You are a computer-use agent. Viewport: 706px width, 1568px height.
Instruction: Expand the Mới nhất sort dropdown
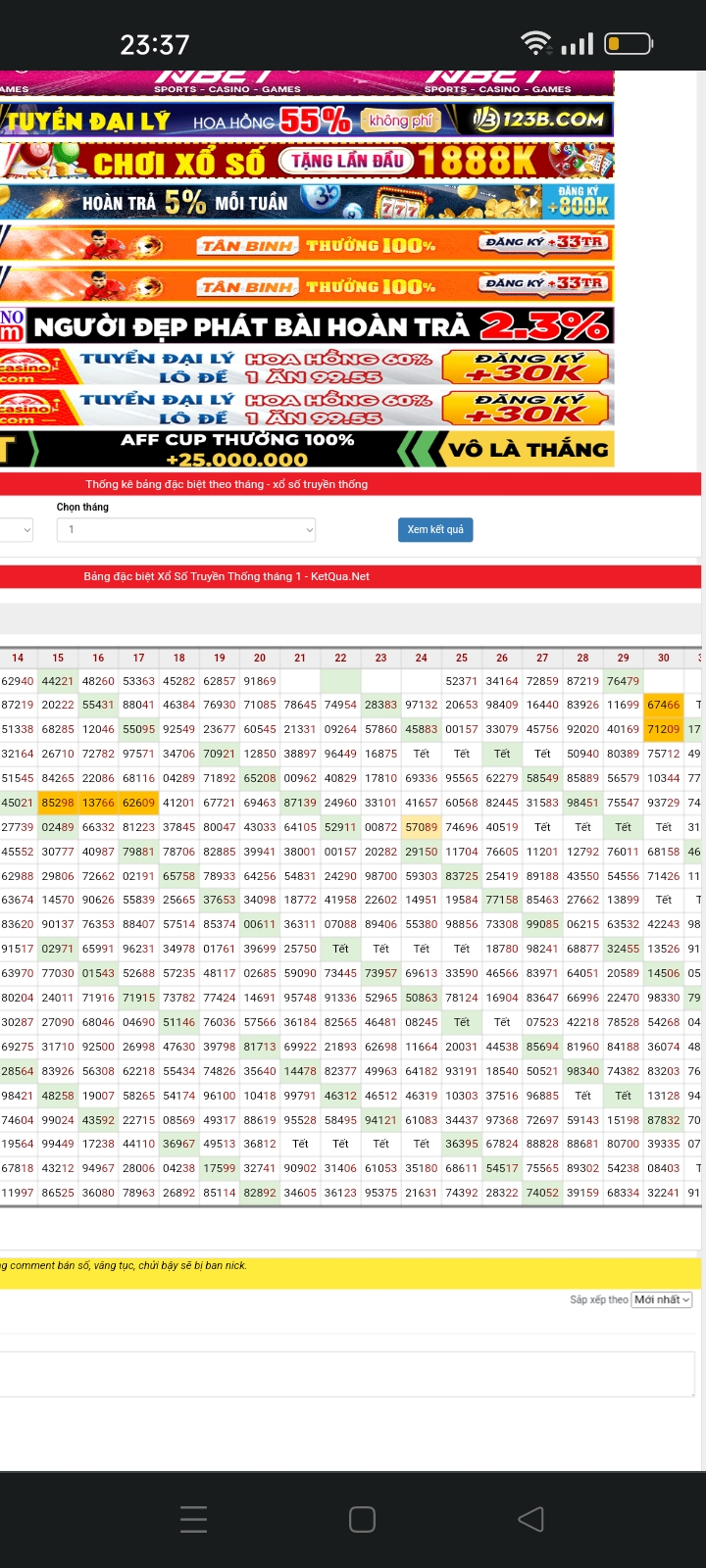[x=662, y=1299]
